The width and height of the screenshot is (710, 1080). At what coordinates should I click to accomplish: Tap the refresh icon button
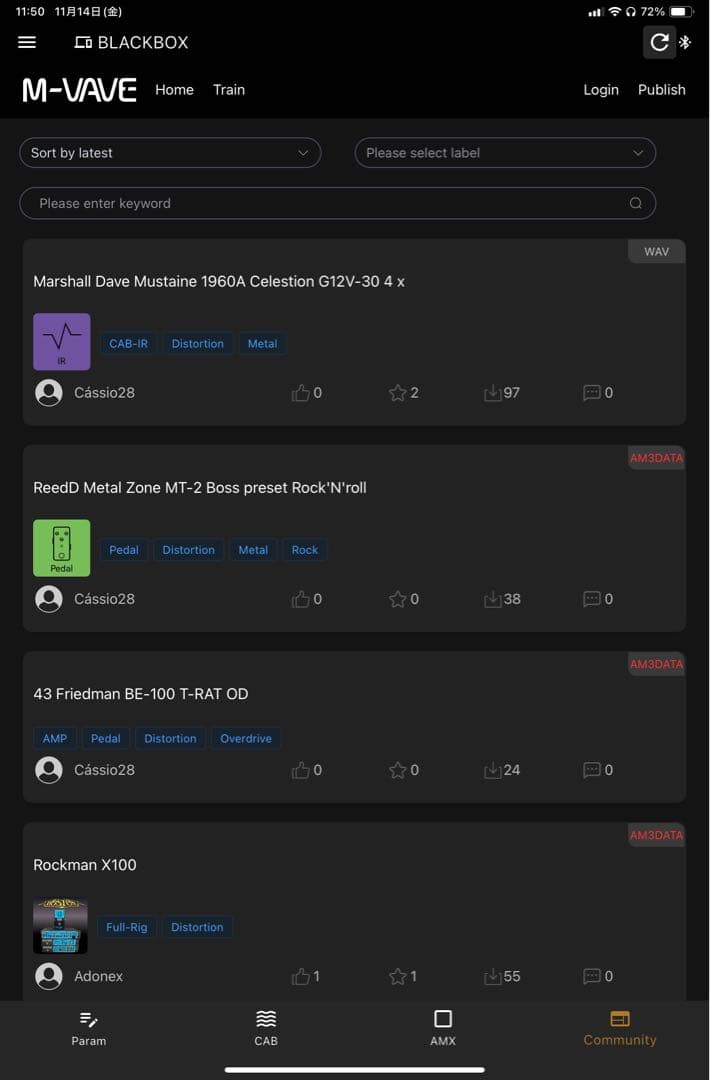[659, 42]
